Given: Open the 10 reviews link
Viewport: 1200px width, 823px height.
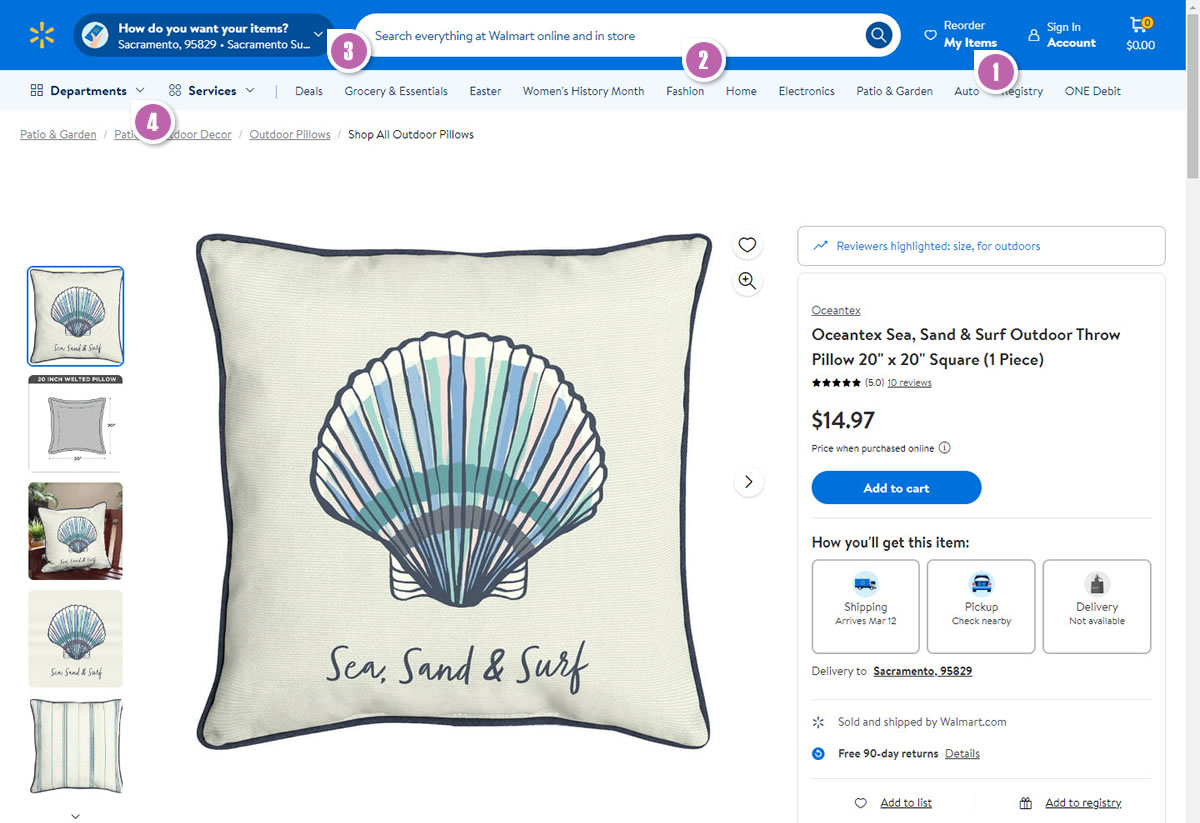Looking at the screenshot, I should click(909, 383).
